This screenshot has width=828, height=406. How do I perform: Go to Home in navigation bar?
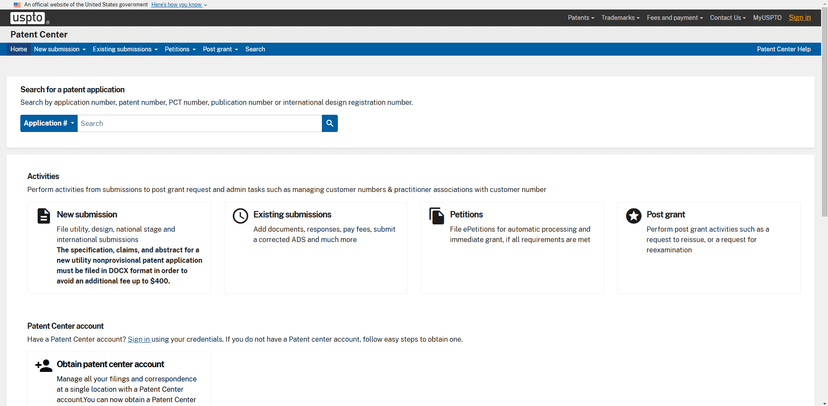tap(18, 49)
